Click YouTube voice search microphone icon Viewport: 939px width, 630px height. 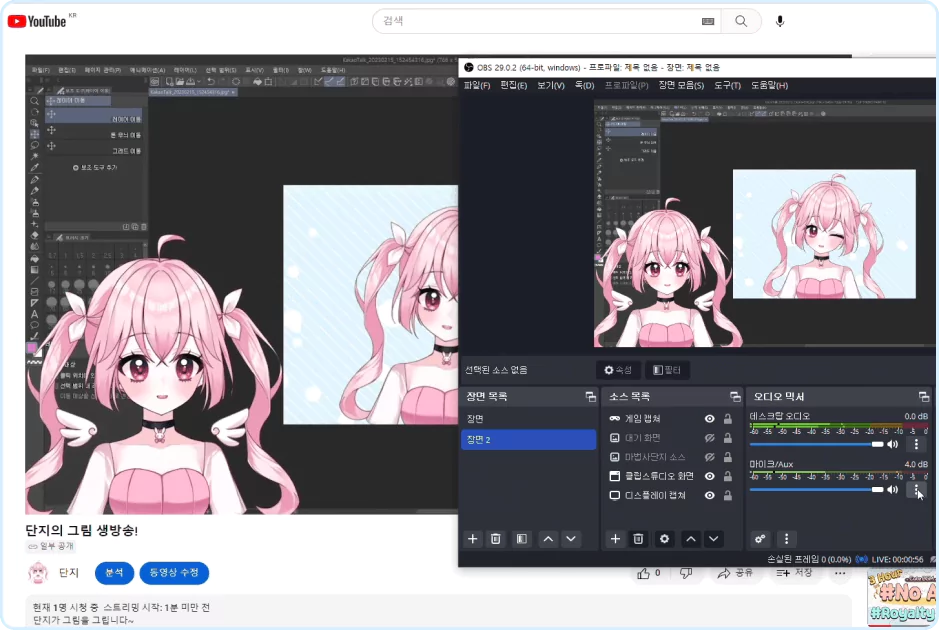(x=780, y=22)
